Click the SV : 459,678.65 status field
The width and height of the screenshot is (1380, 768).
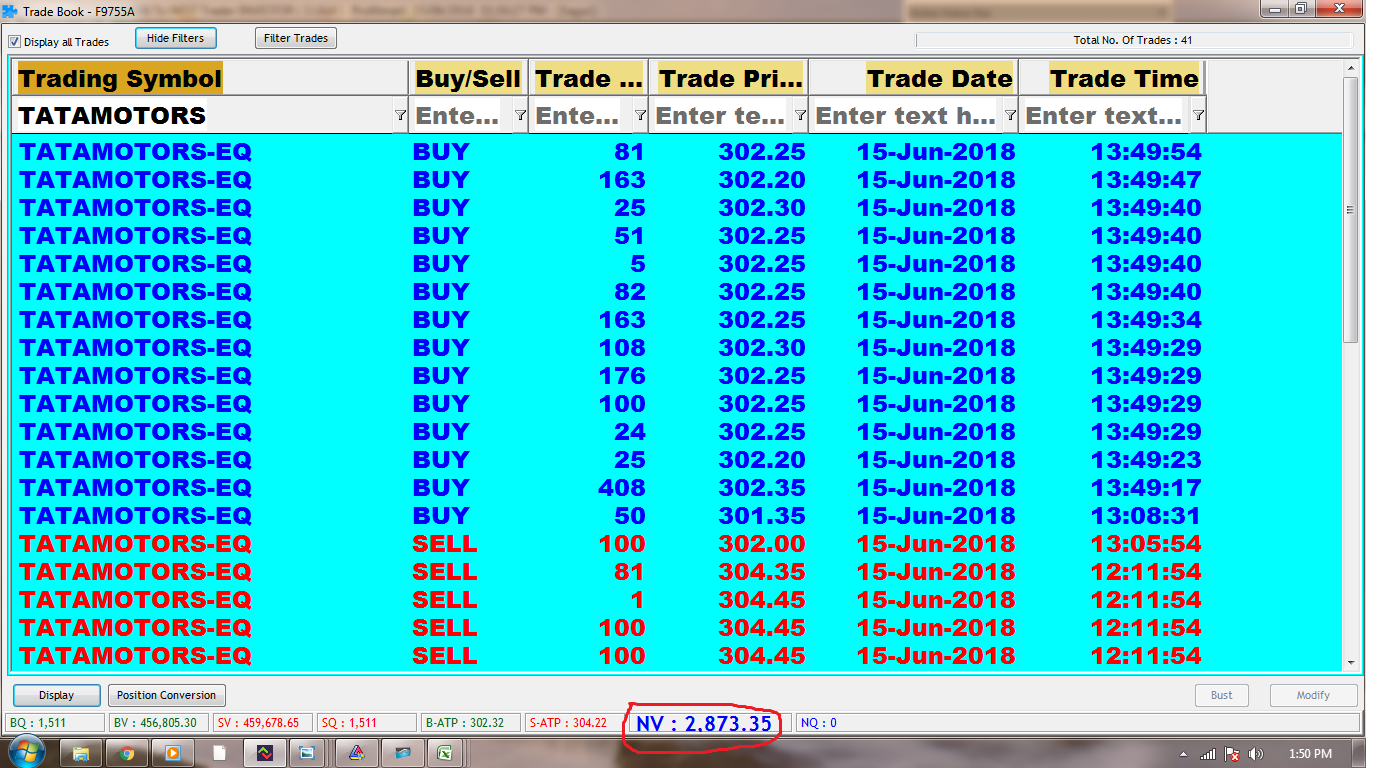click(x=264, y=723)
